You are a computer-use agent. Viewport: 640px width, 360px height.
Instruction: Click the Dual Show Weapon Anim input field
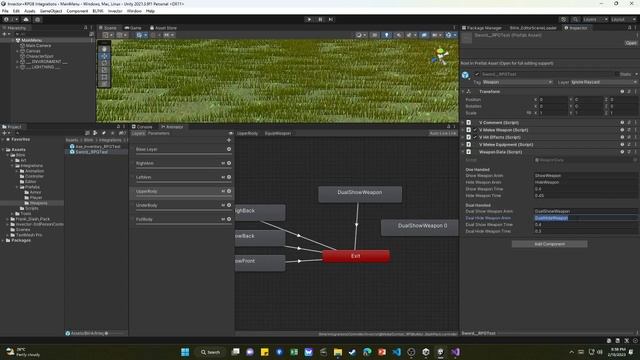pyautogui.click(x=585, y=211)
